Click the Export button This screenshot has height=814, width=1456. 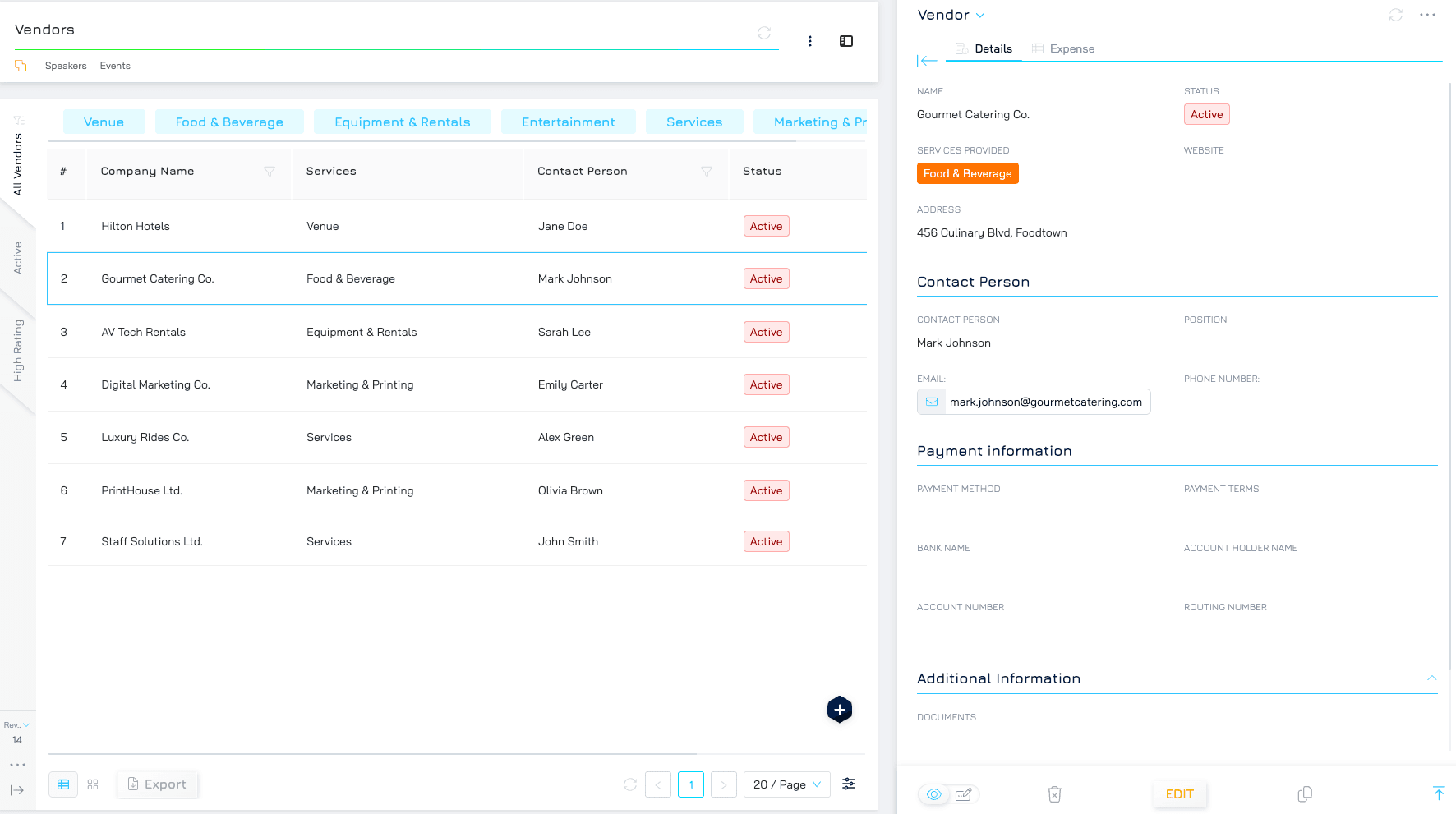tap(158, 784)
